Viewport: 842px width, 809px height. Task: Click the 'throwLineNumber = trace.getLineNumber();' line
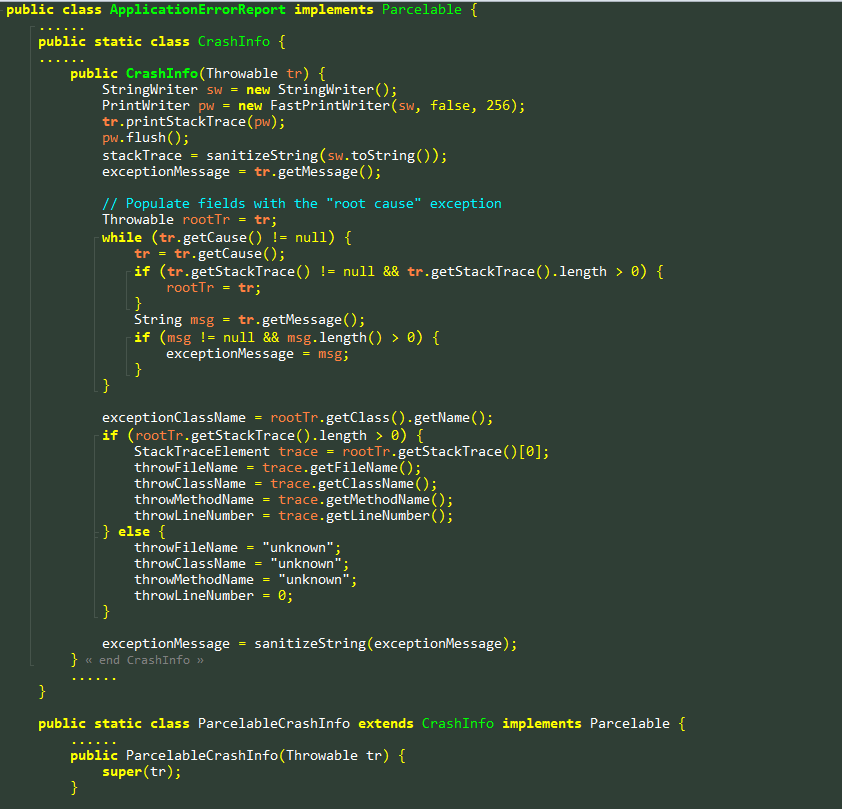[294, 516]
